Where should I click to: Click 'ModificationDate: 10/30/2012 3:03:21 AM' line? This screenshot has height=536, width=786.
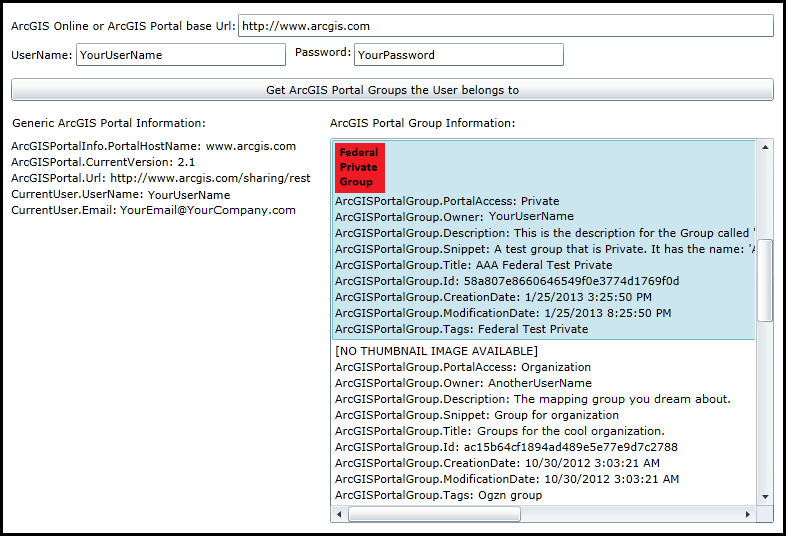coord(507,479)
